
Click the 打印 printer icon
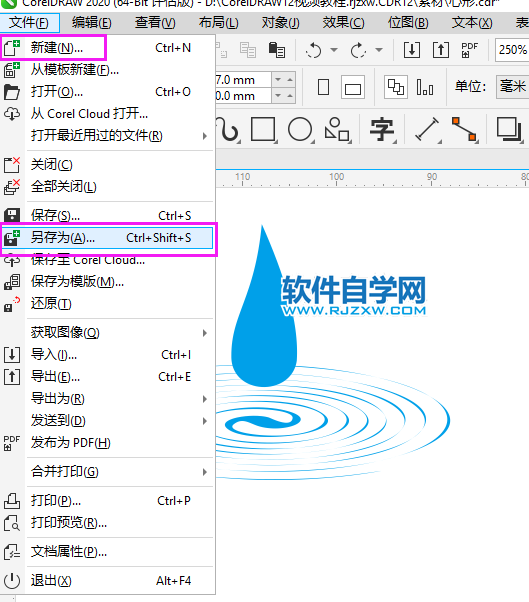pos(12,501)
